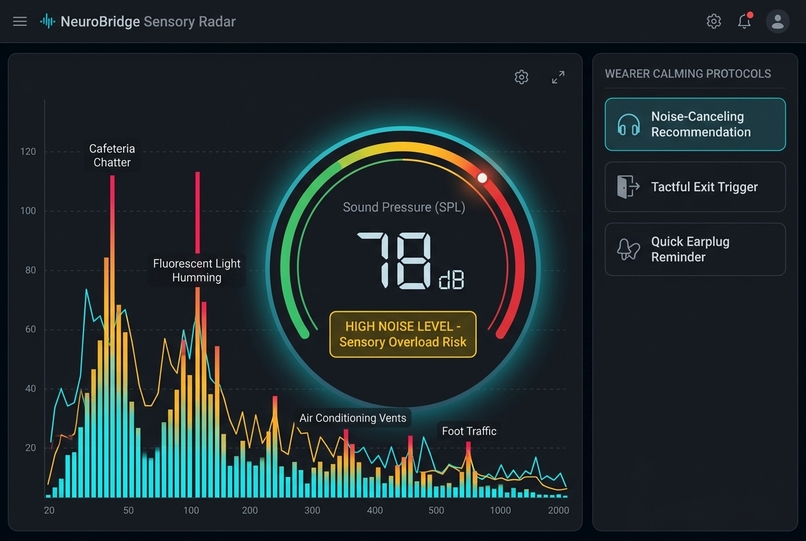The image size is (806, 541).
Task: Click the red peak bar below Foot Traffic
Action: [468, 450]
